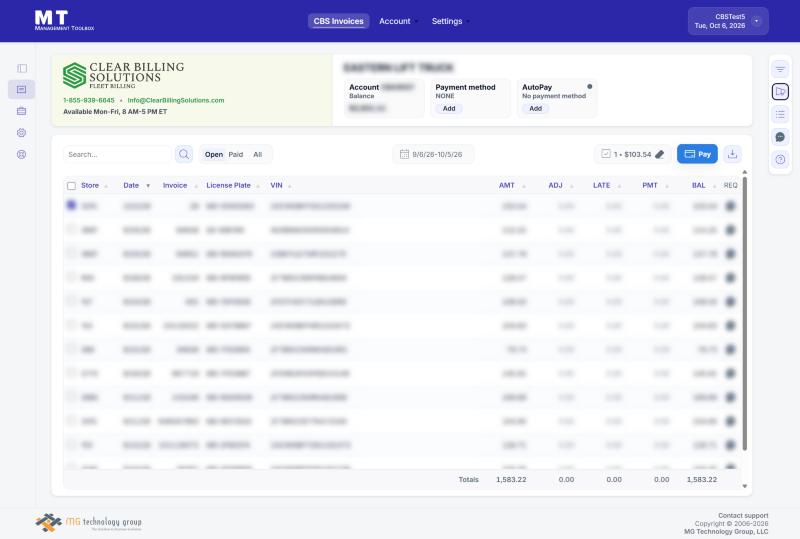Sort by VIN column arrow

pyautogui.click(x=289, y=186)
